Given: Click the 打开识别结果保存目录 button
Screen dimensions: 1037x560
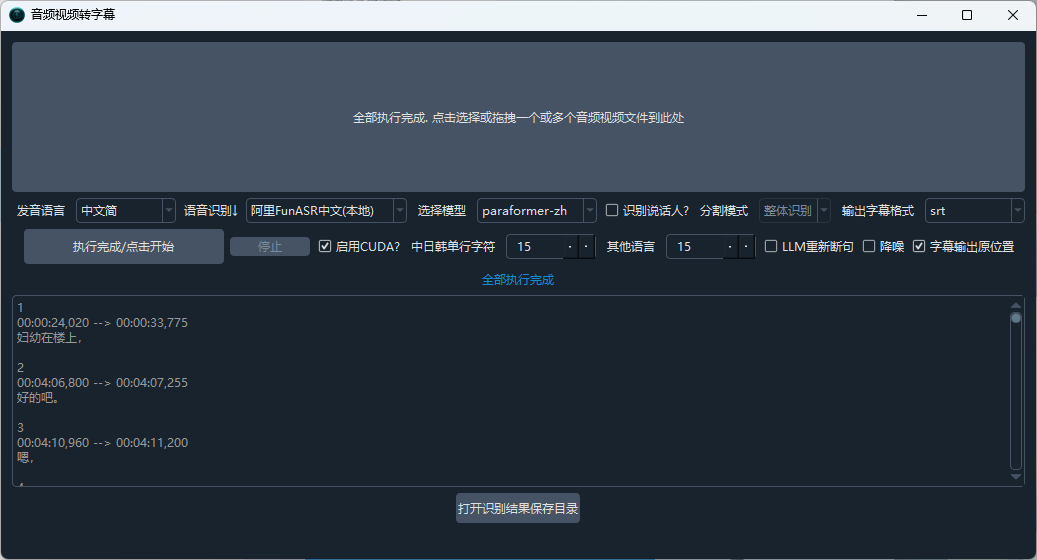Looking at the screenshot, I should [x=518, y=508].
